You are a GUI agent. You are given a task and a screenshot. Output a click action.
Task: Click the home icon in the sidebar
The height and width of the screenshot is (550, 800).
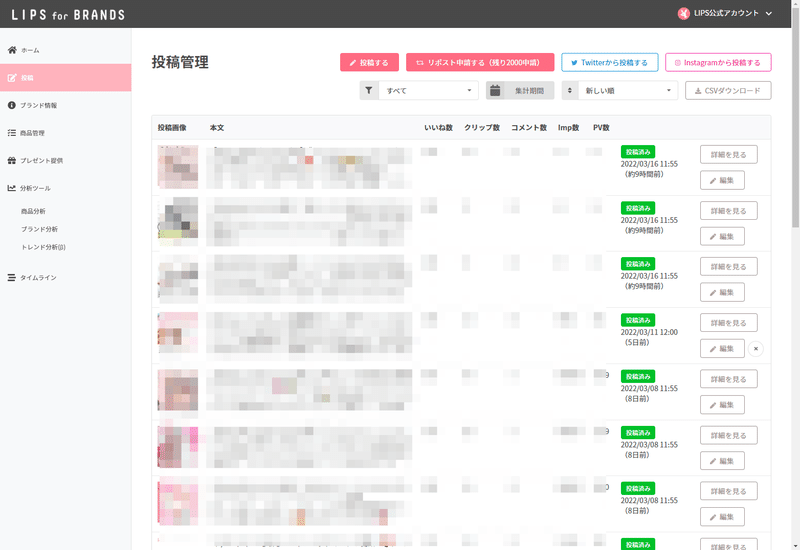(12, 50)
